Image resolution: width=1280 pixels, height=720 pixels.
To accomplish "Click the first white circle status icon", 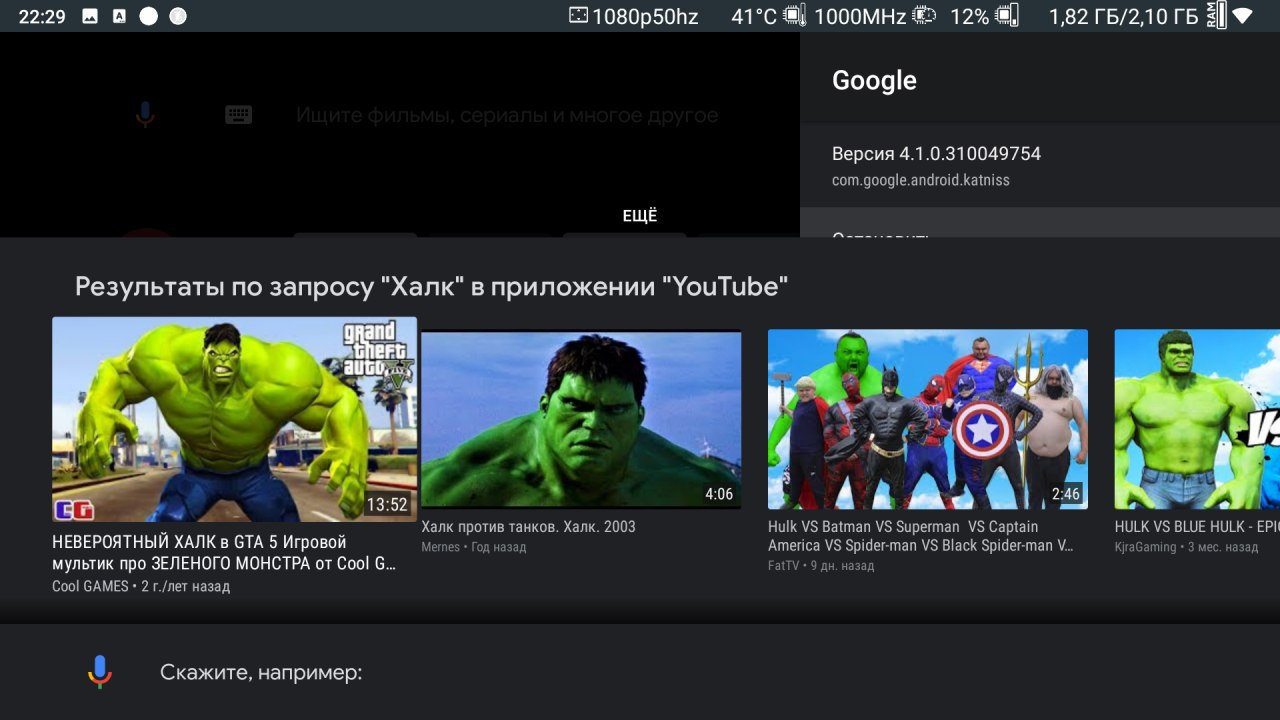I will 148,16.
